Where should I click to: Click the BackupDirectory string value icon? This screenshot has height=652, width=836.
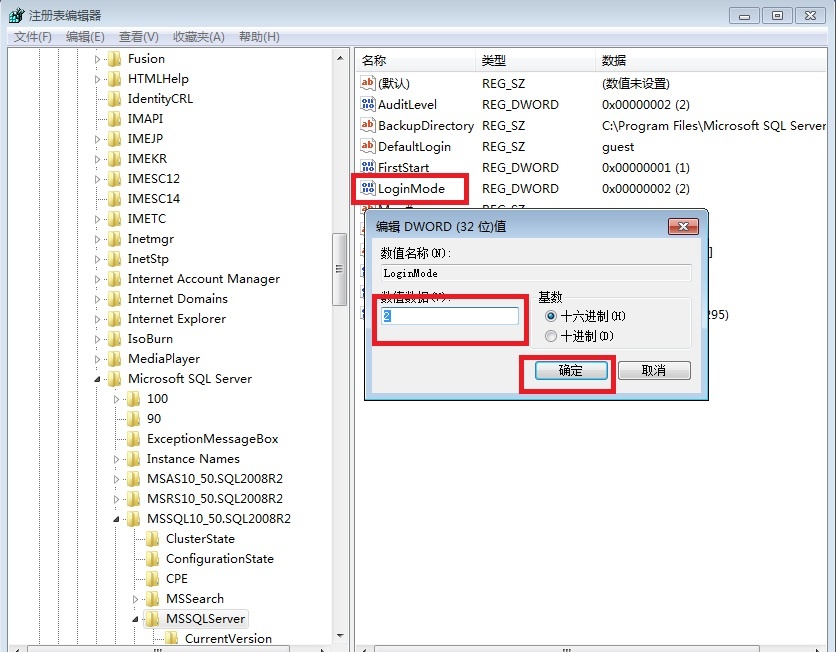click(x=367, y=126)
